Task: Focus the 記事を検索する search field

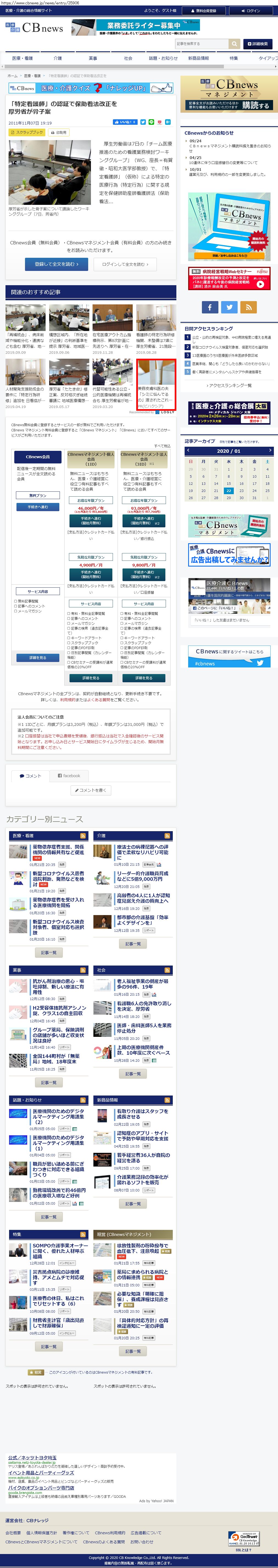Action: click(x=202, y=44)
